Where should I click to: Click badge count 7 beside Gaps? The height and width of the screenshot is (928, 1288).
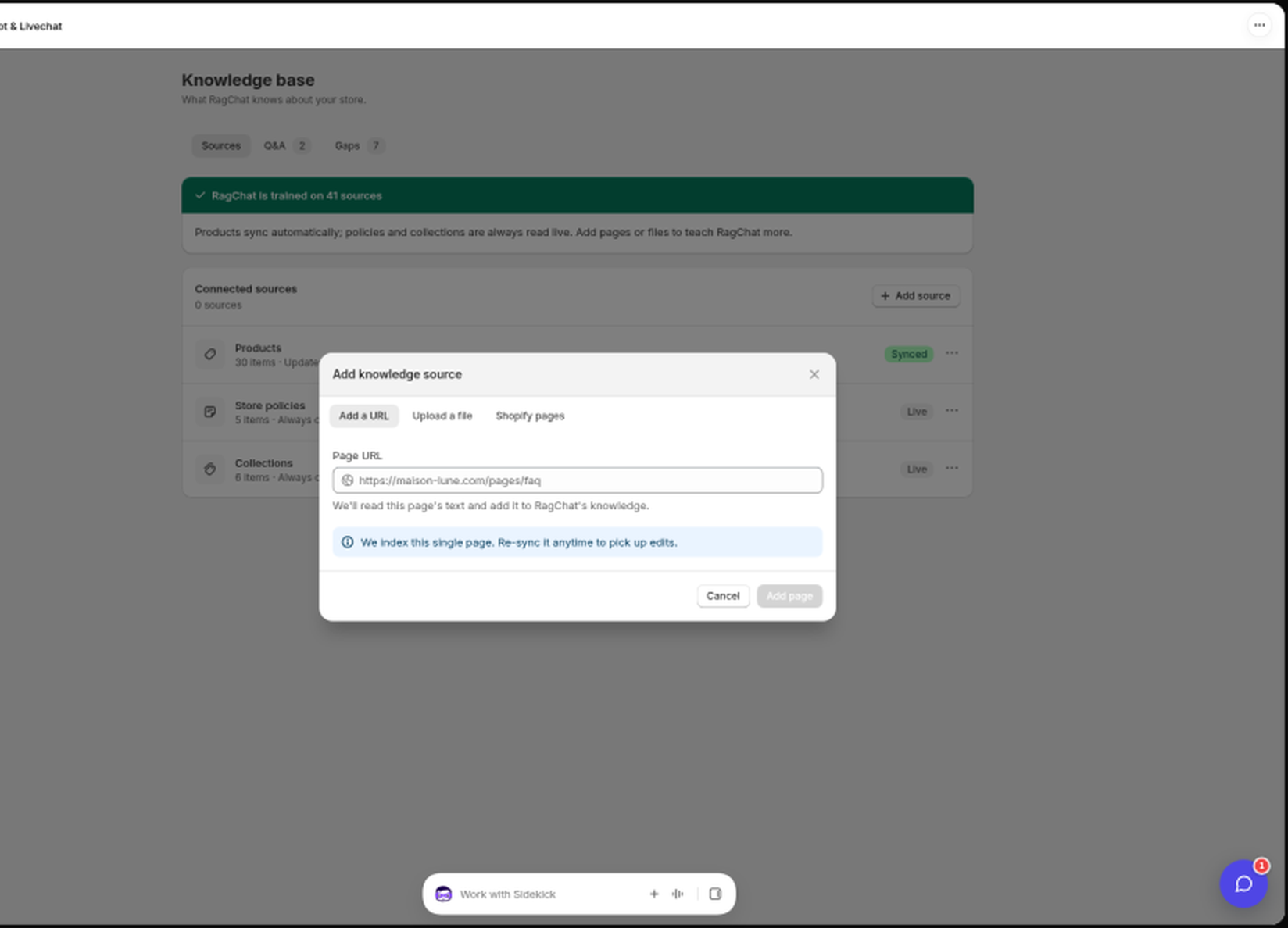coord(376,145)
